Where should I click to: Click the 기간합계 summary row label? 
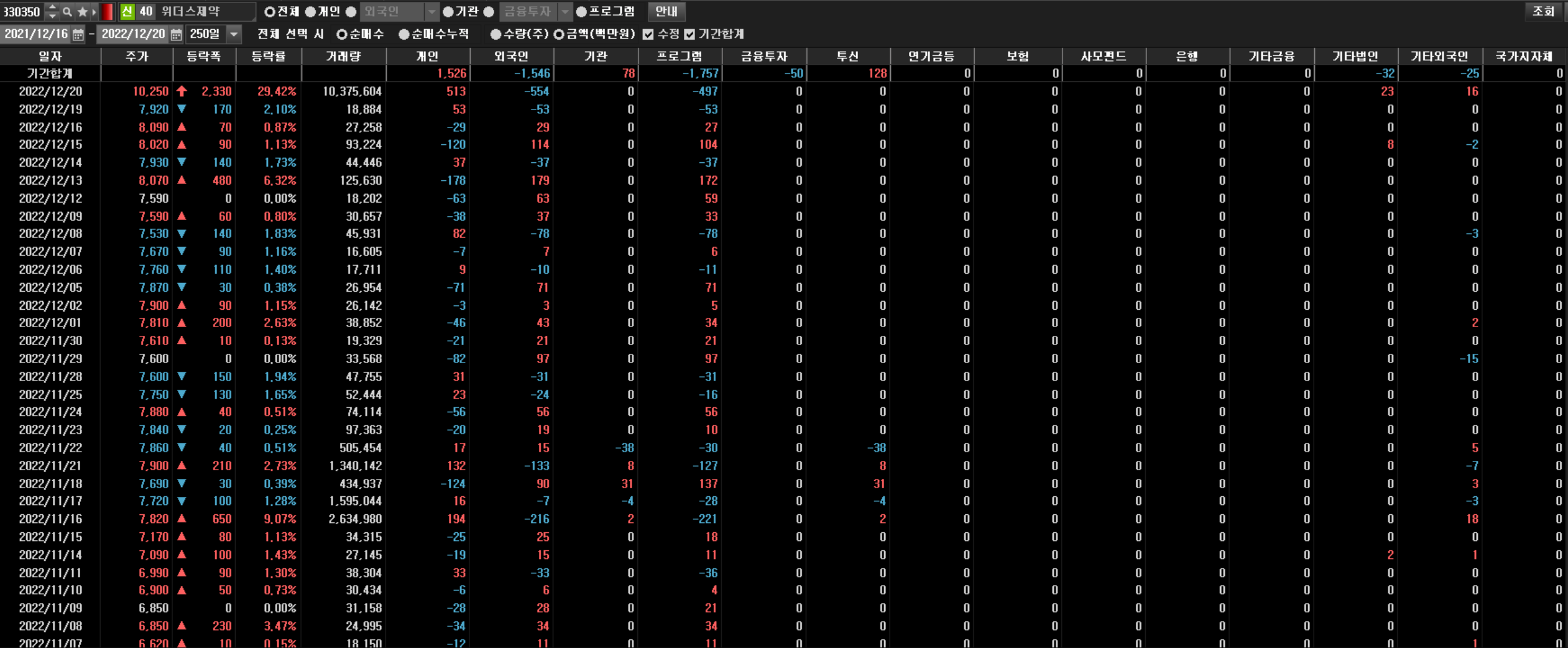click(50, 73)
